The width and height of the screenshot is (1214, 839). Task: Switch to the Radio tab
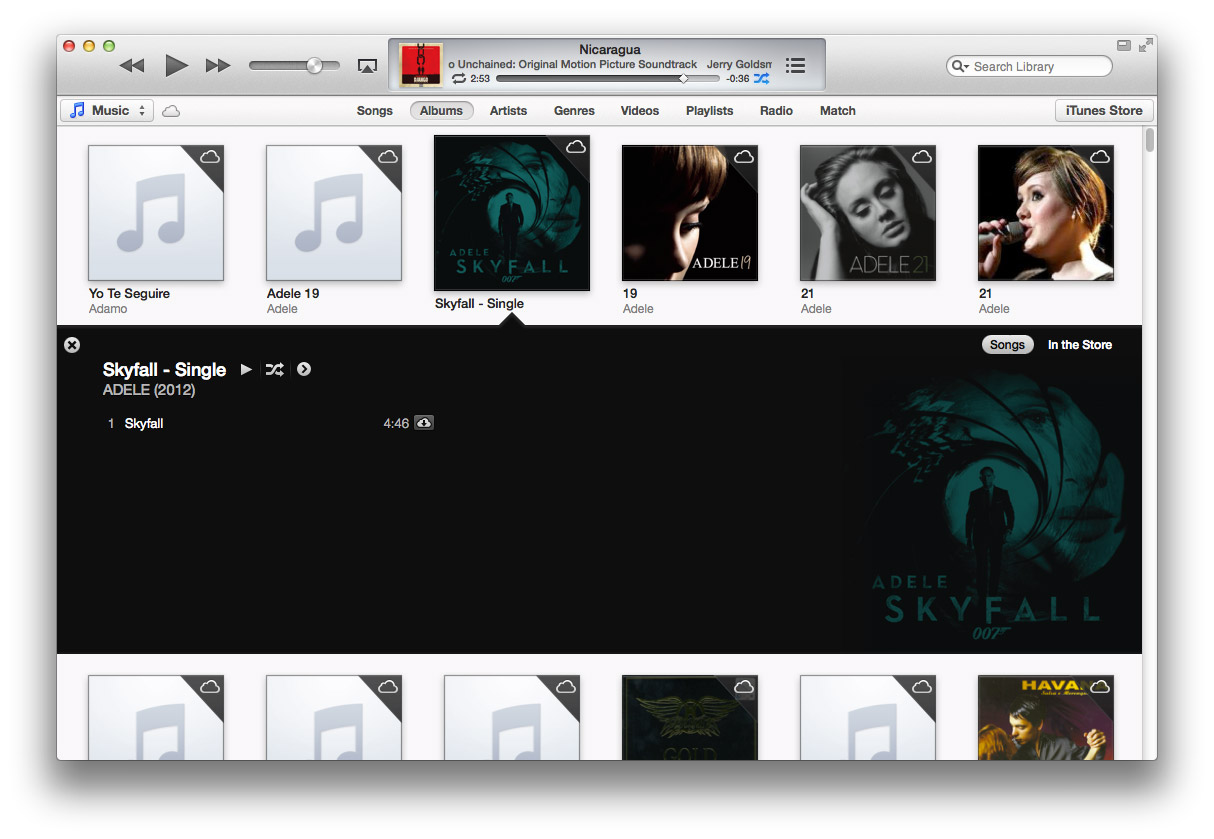tap(776, 111)
